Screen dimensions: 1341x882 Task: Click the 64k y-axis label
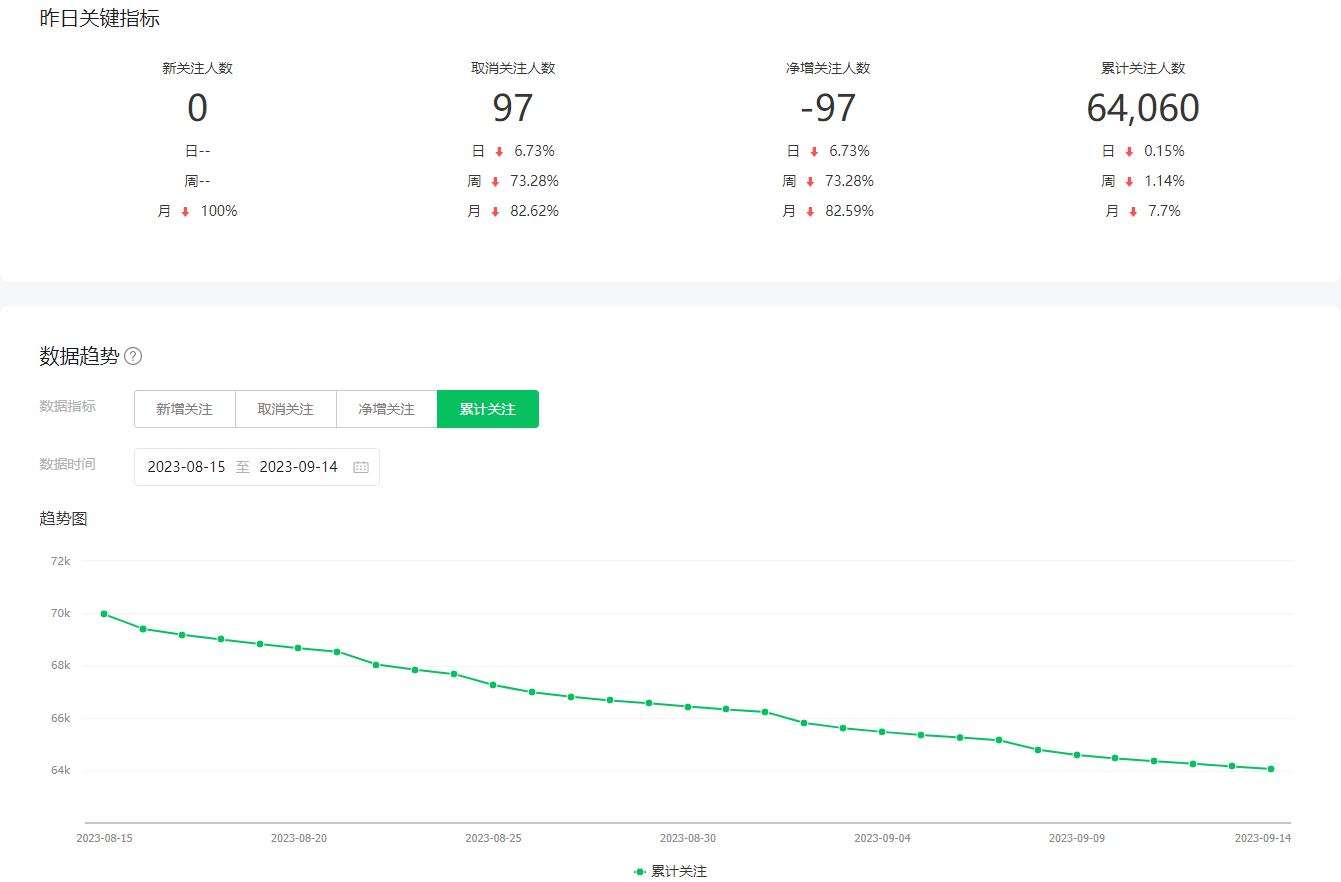tap(60, 770)
